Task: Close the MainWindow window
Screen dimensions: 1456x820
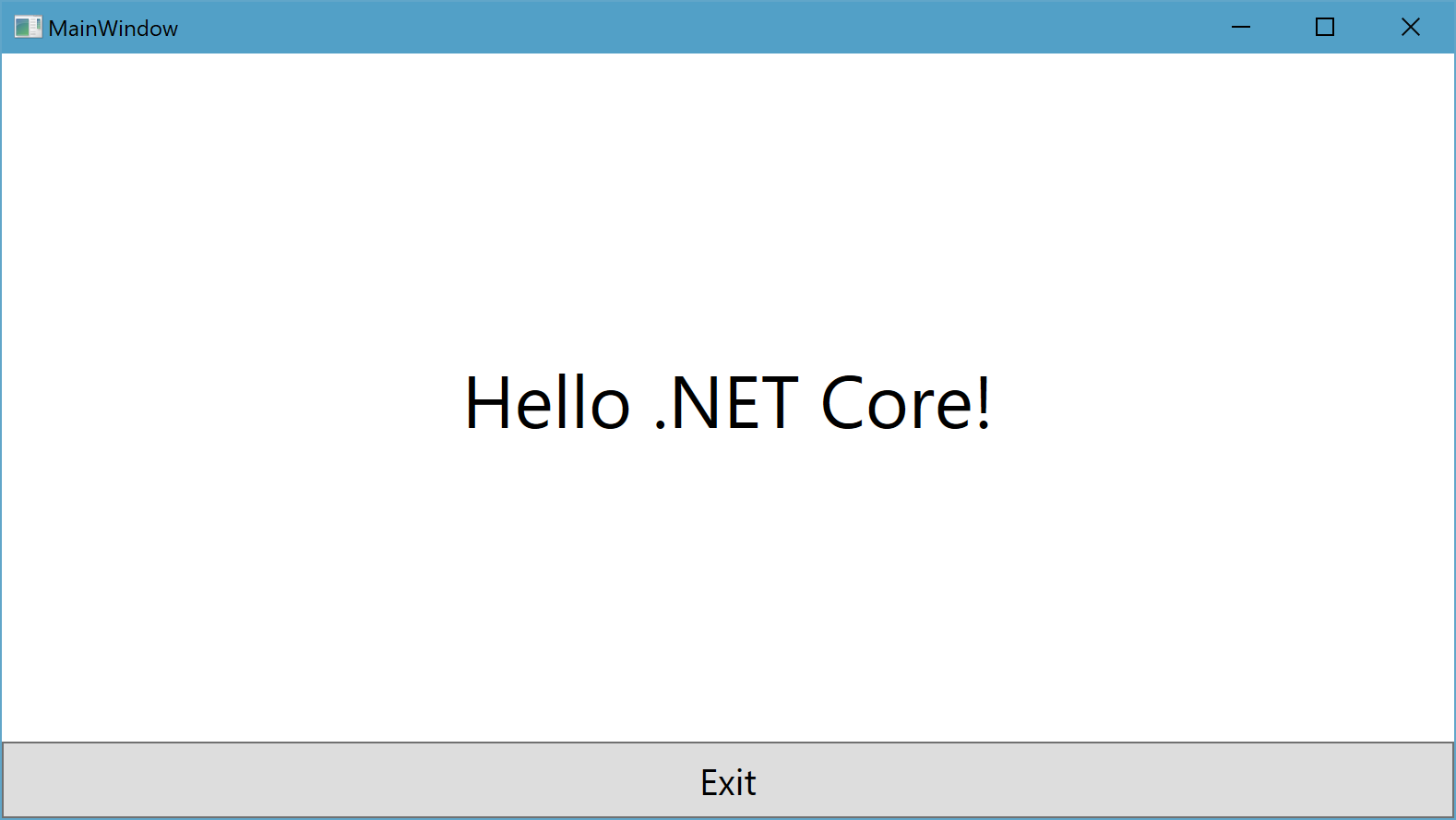Action: point(1411,27)
